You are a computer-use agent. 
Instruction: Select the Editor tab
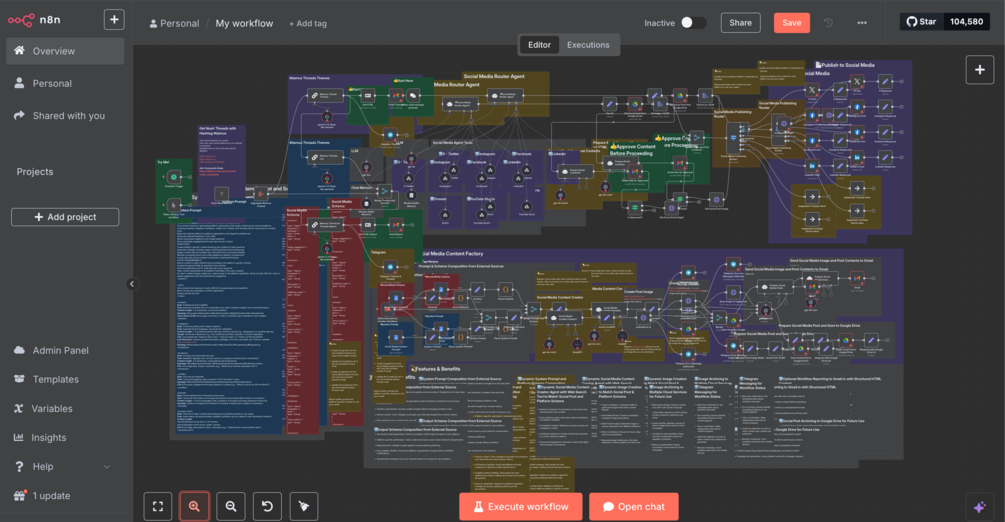point(539,45)
